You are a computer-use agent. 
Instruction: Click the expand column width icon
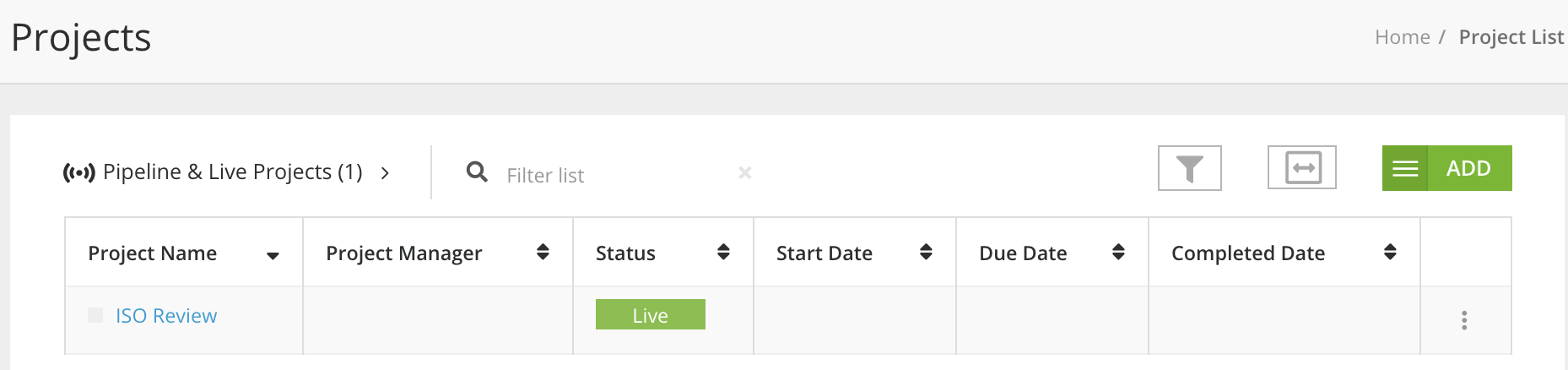pos(1302,168)
